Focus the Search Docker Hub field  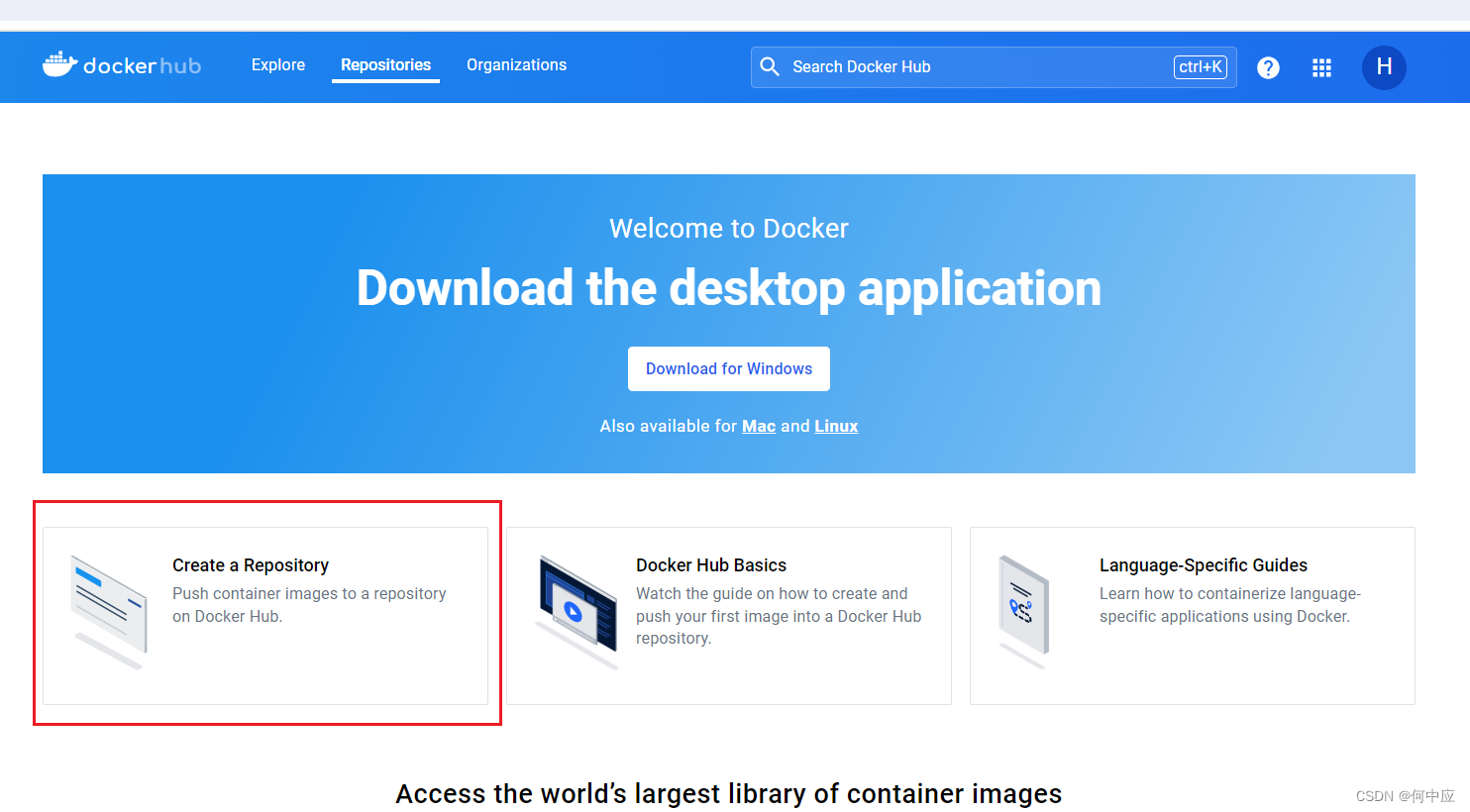(994, 67)
